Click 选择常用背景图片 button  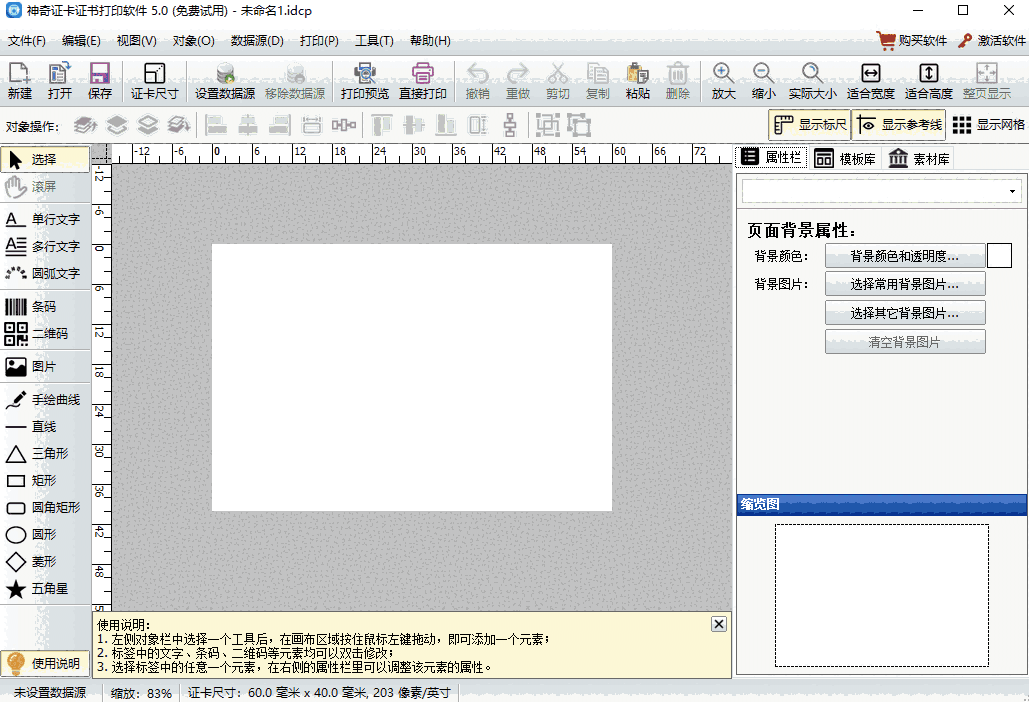point(905,284)
